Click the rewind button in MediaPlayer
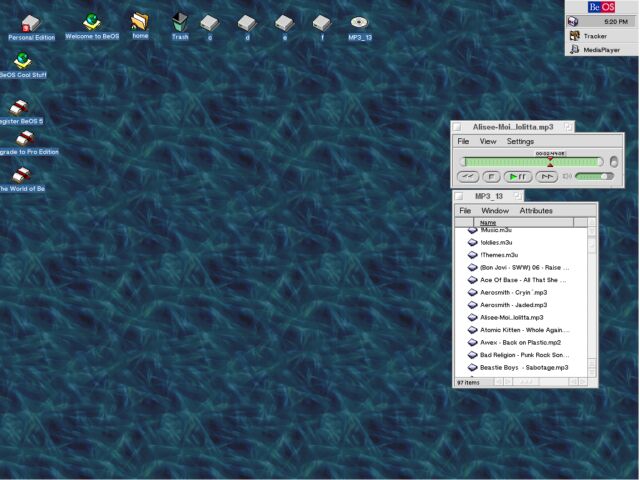Viewport: 640px width, 480px height. click(468, 176)
